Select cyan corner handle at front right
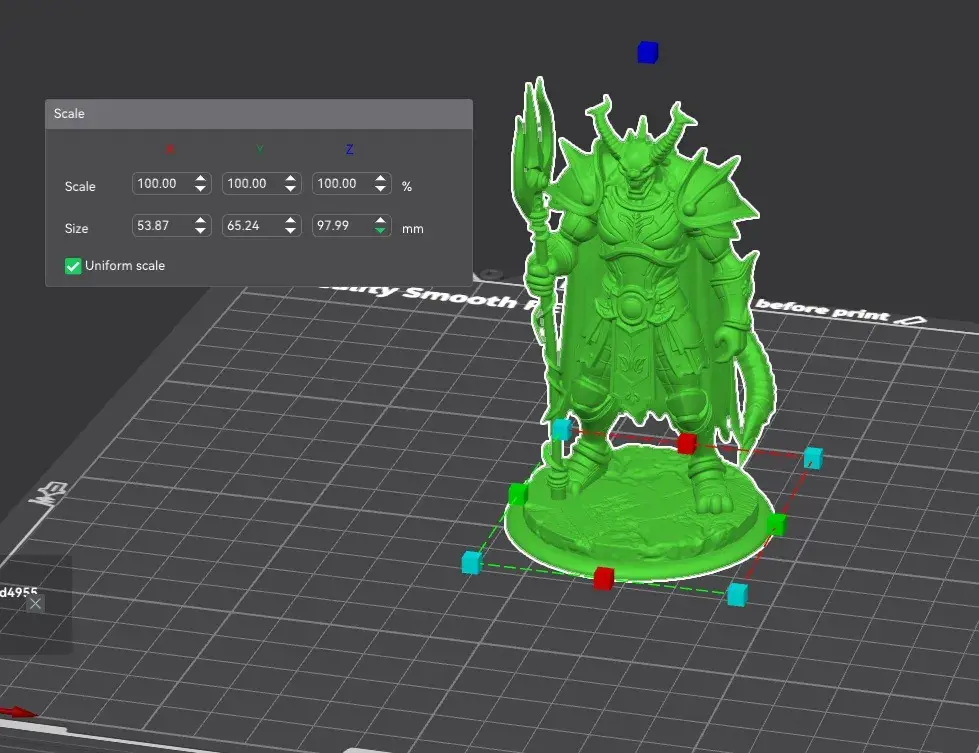This screenshot has width=979, height=753. (x=737, y=594)
